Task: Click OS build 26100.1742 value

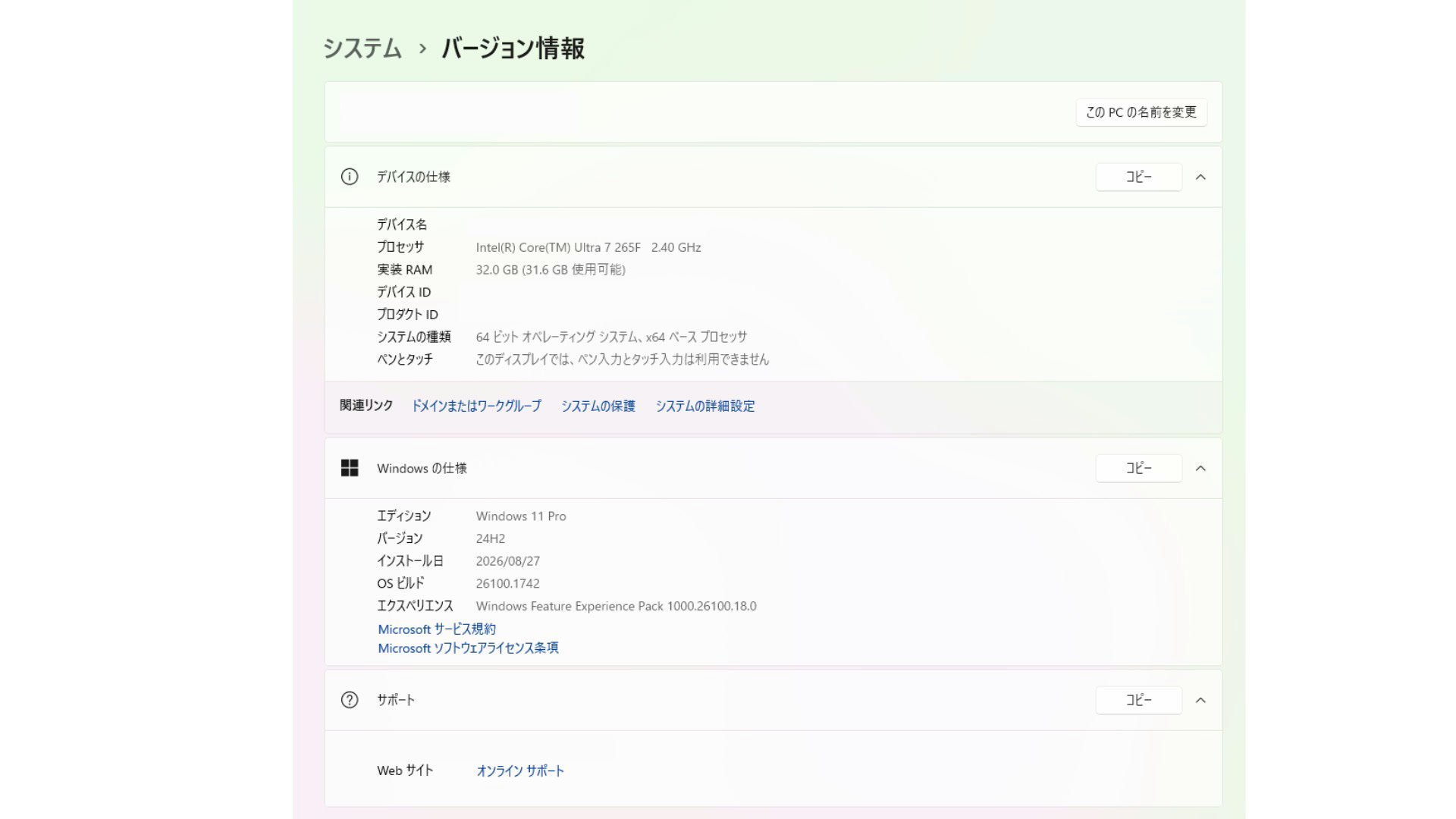Action: point(508,583)
